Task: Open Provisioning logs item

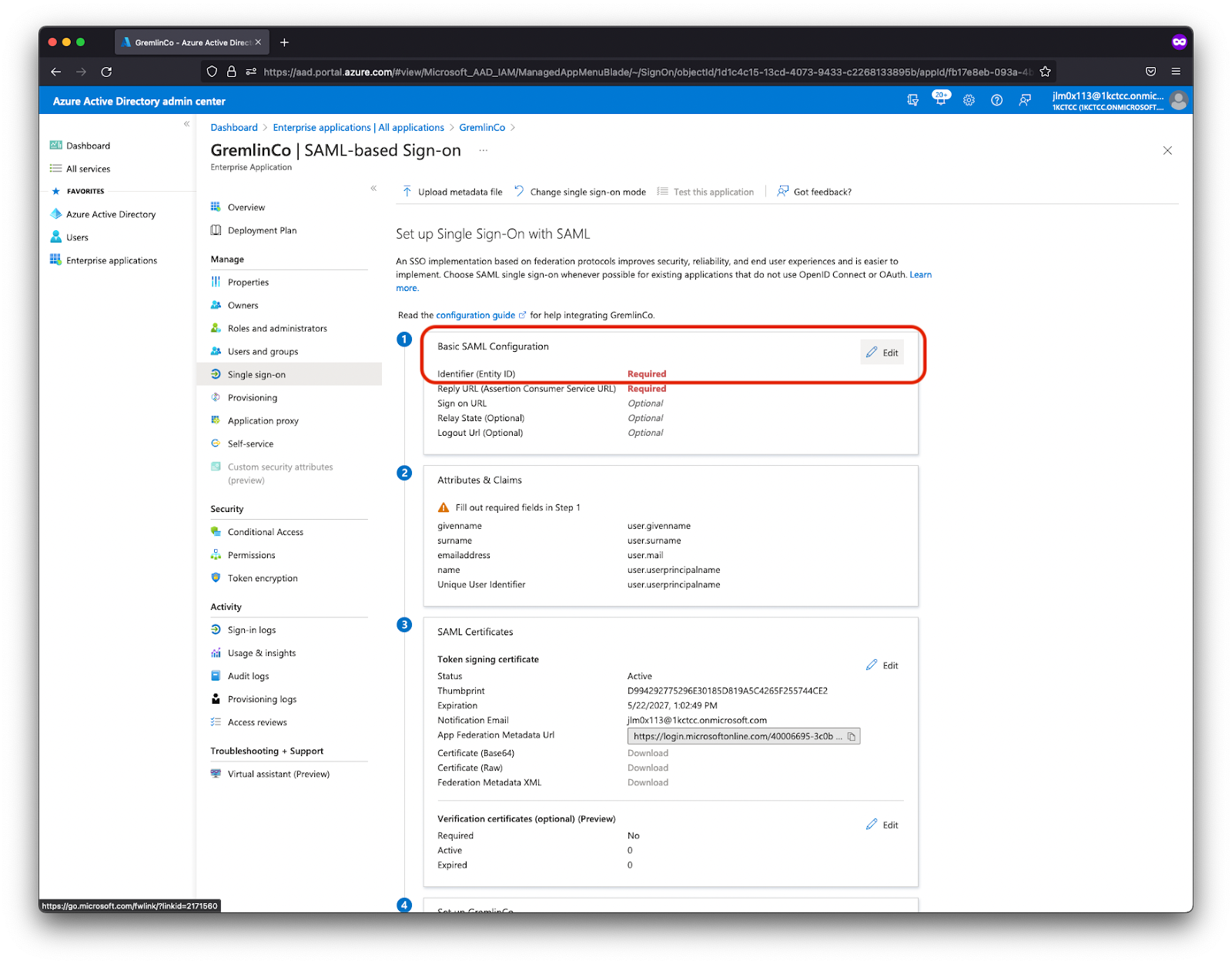Action: [x=262, y=699]
